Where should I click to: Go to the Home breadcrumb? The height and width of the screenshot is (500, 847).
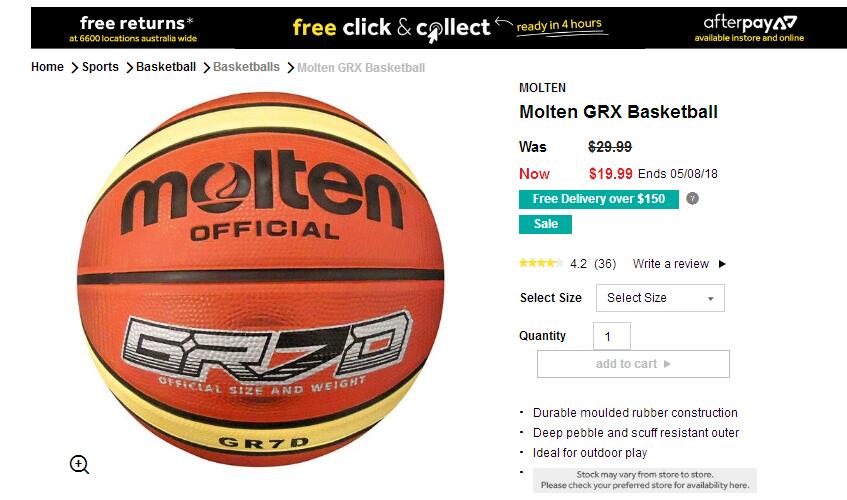[47, 67]
